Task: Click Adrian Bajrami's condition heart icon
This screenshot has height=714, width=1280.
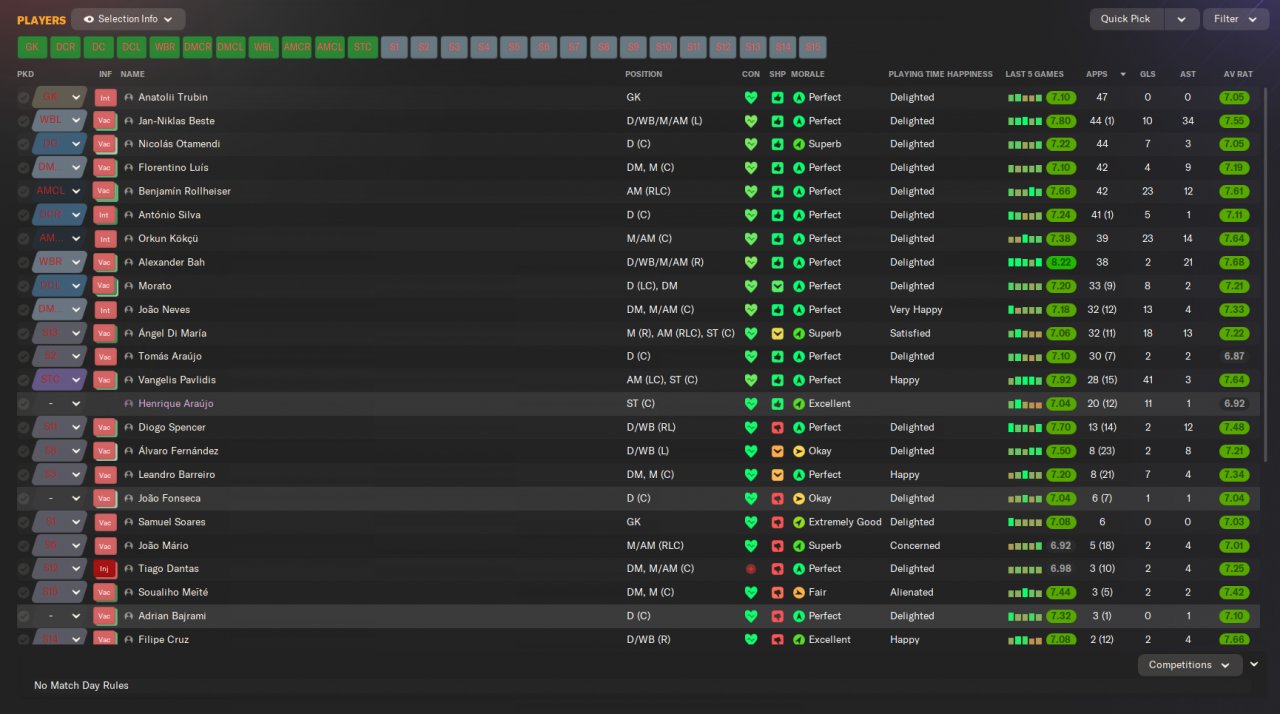Action: click(x=751, y=616)
